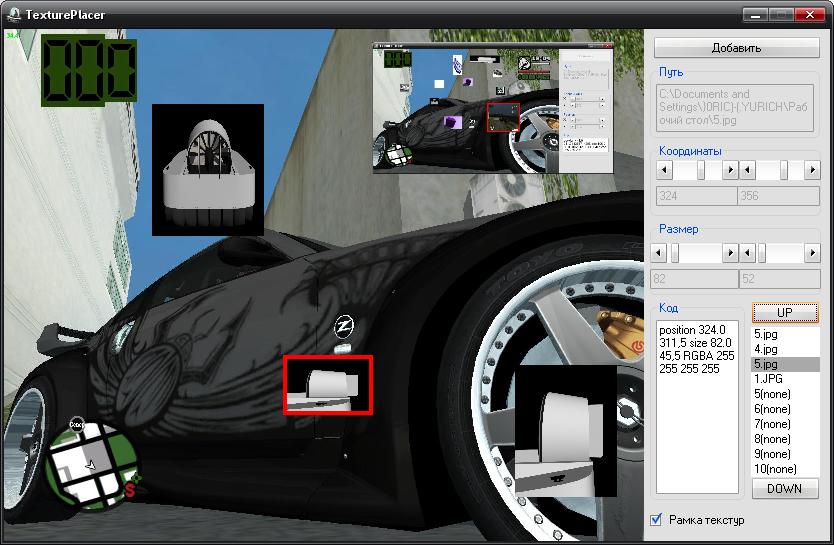Select the 10(none) list slot
Image resolution: width=834 pixels, height=545 pixels.
pyautogui.click(x=785, y=468)
